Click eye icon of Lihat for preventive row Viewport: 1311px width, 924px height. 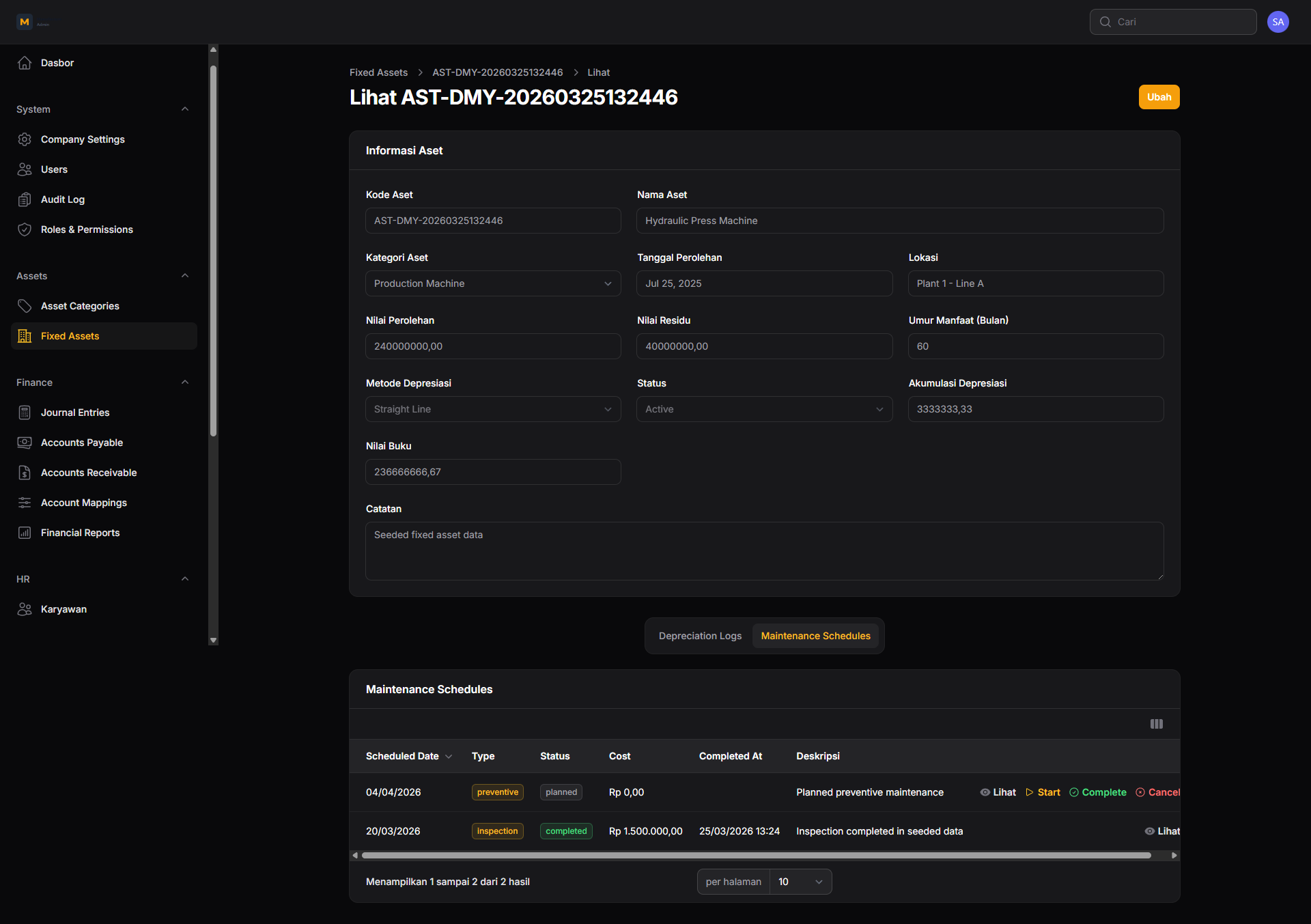pos(985,792)
